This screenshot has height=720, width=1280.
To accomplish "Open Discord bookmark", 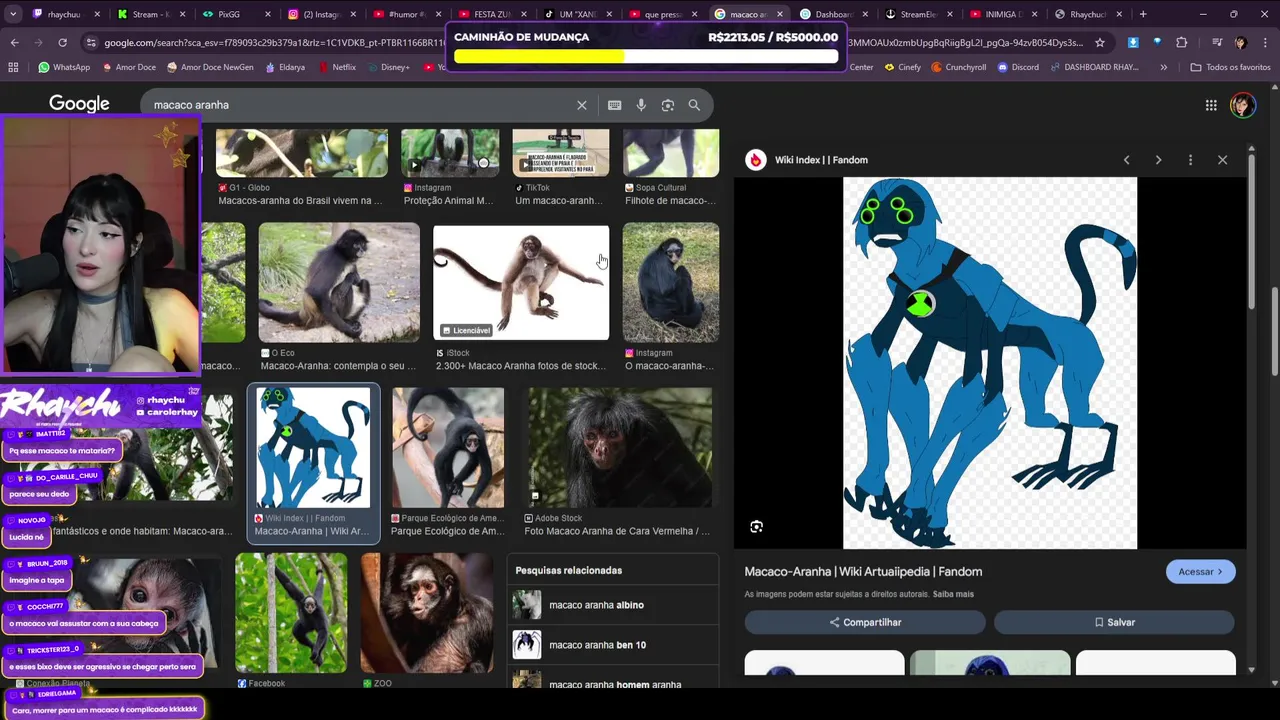I will point(1018,67).
